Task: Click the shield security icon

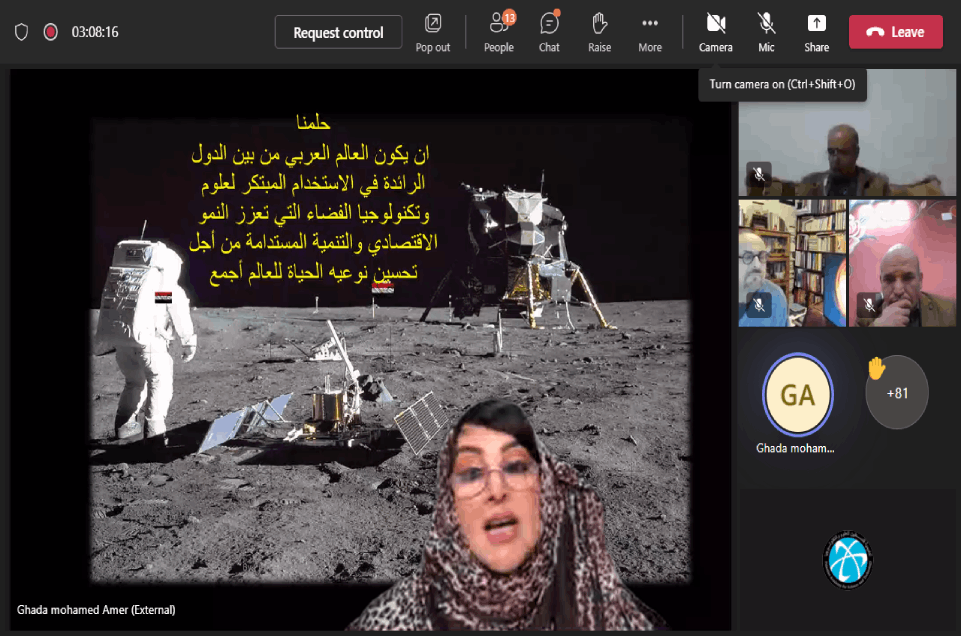Action: click(21, 32)
